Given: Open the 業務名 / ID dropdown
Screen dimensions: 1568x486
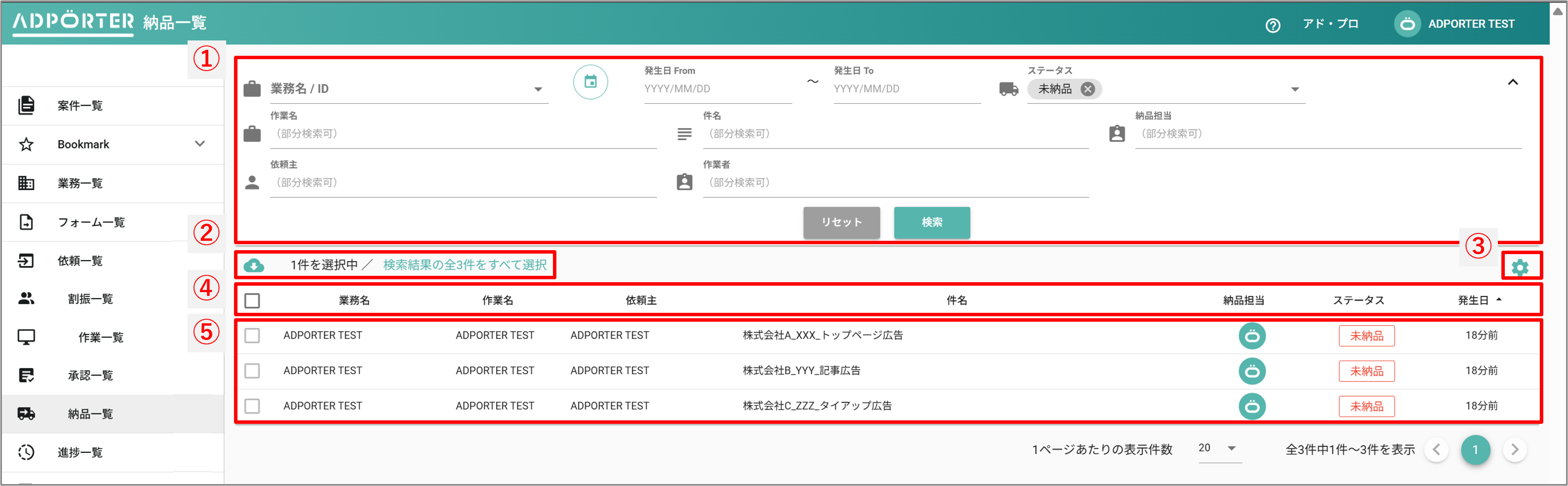Looking at the screenshot, I should (x=538, y=89).
